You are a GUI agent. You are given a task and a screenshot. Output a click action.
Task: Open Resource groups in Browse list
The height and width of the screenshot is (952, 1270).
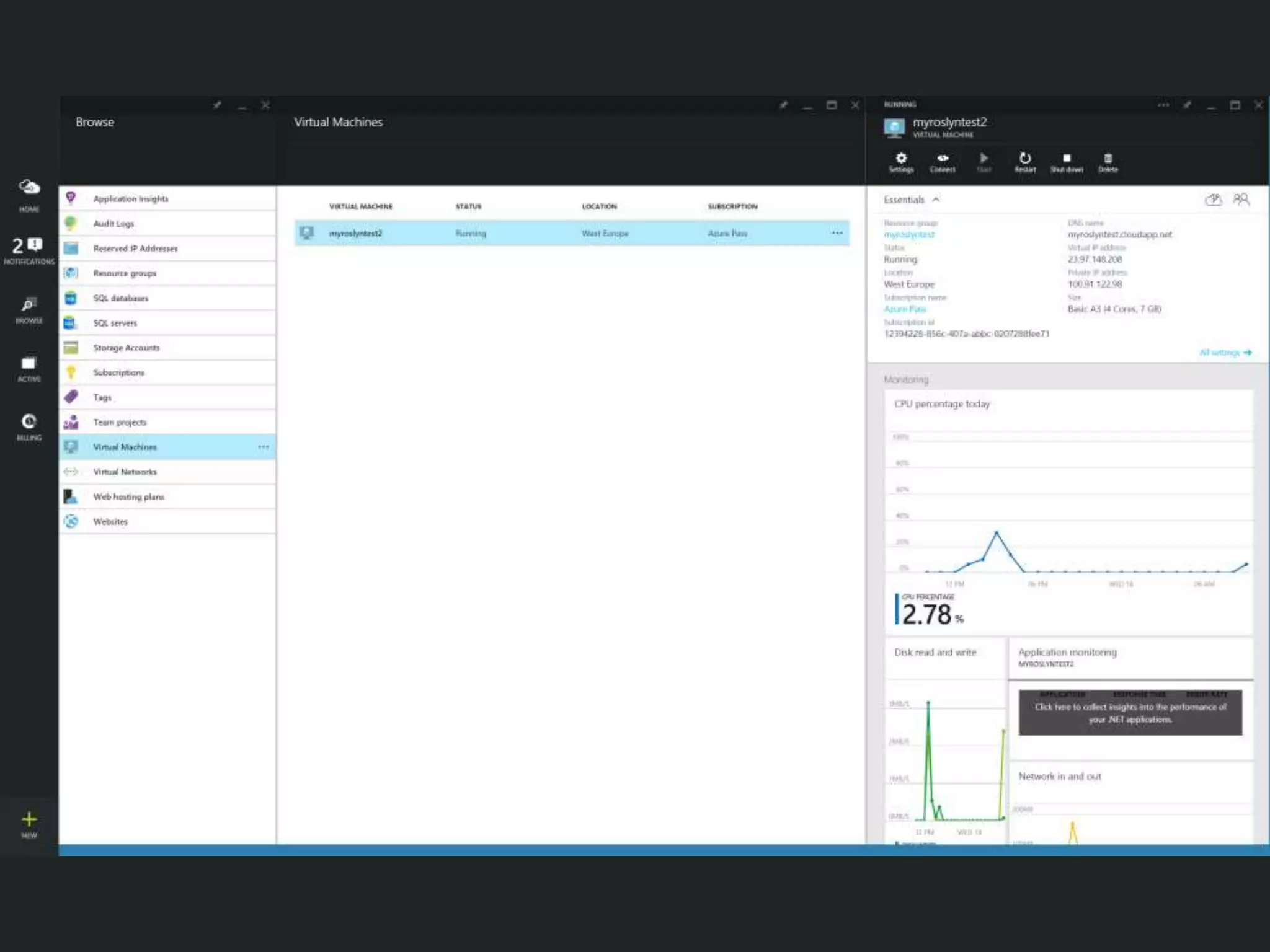tap(167, 273)
